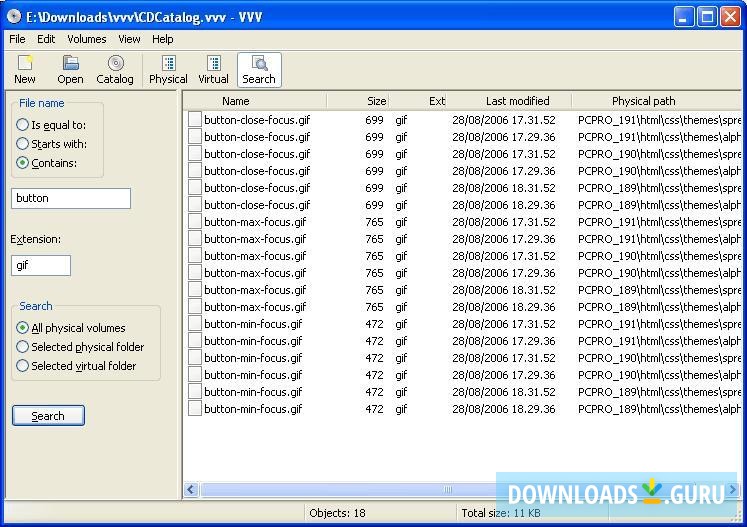Open the Volumes menu

(87, 39)
